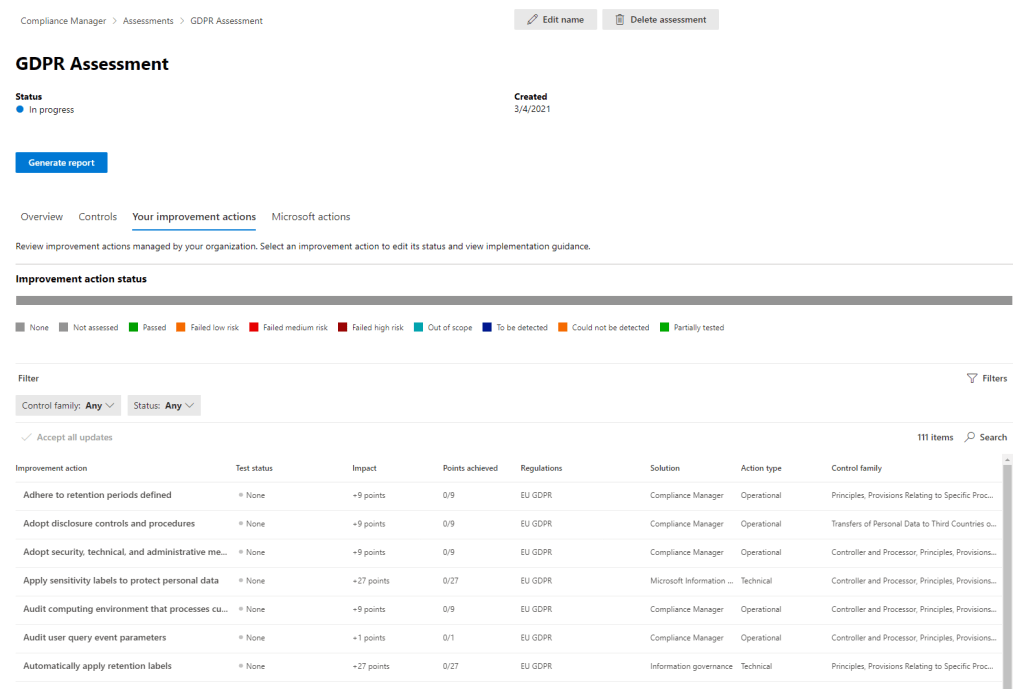The width and height of the screenshot is (1024, 689).
Task: Click the pencil icon beside Edit name
Action: (532, 20)
